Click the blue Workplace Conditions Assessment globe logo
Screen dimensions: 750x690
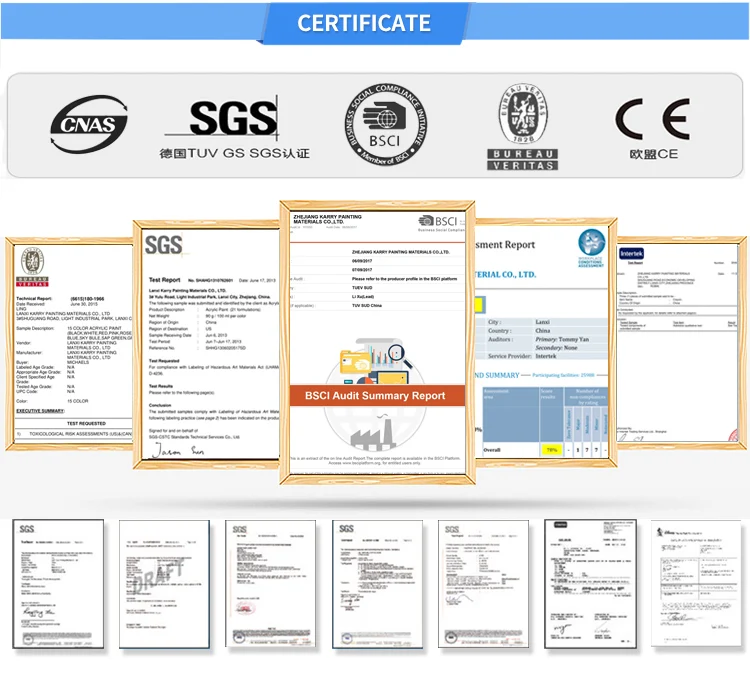(591, 247)
